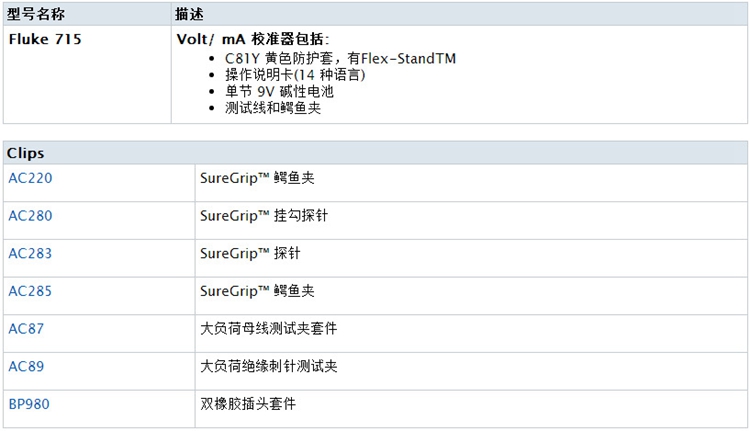This screenshot has height=431, width=750.
Task: Click the 单节 9V 碱性电池 bullet item
Action: [x=279, y=91]
